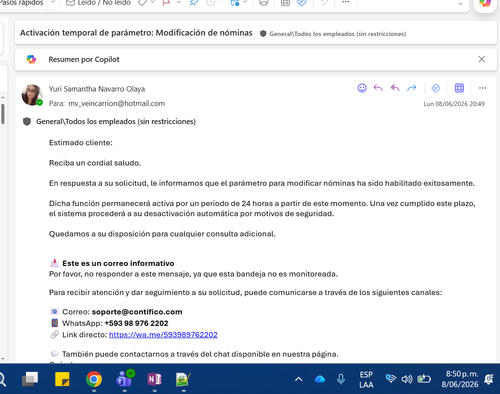The height and width of the screenshot is (394, 500).
Task: Click the recipient mv_veincarrion@hotmail.com
Action: [x=116, y=104]
